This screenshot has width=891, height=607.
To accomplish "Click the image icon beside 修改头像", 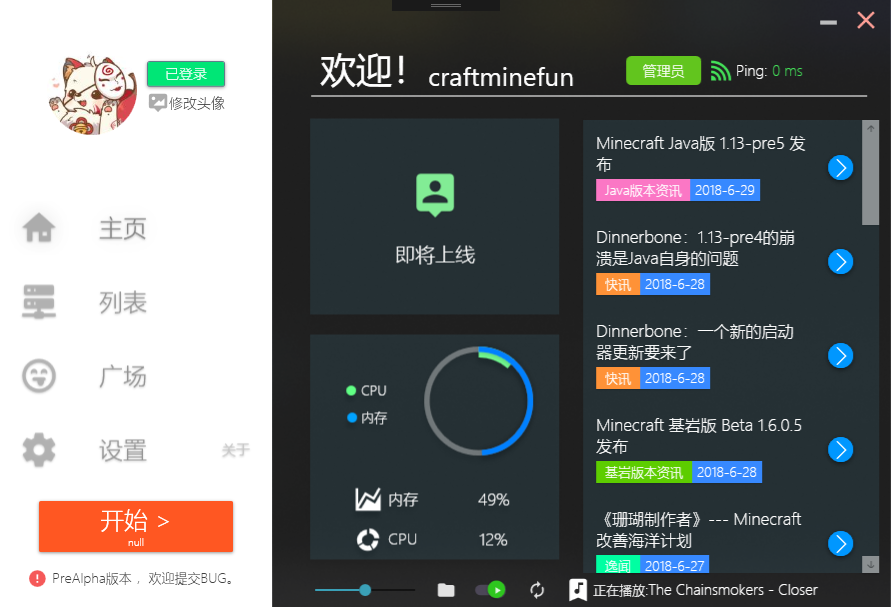I will [157, 103].
